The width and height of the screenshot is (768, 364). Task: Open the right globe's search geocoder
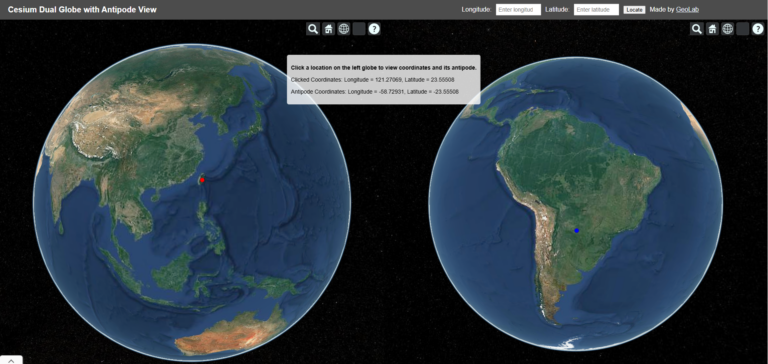click(696, 29)
